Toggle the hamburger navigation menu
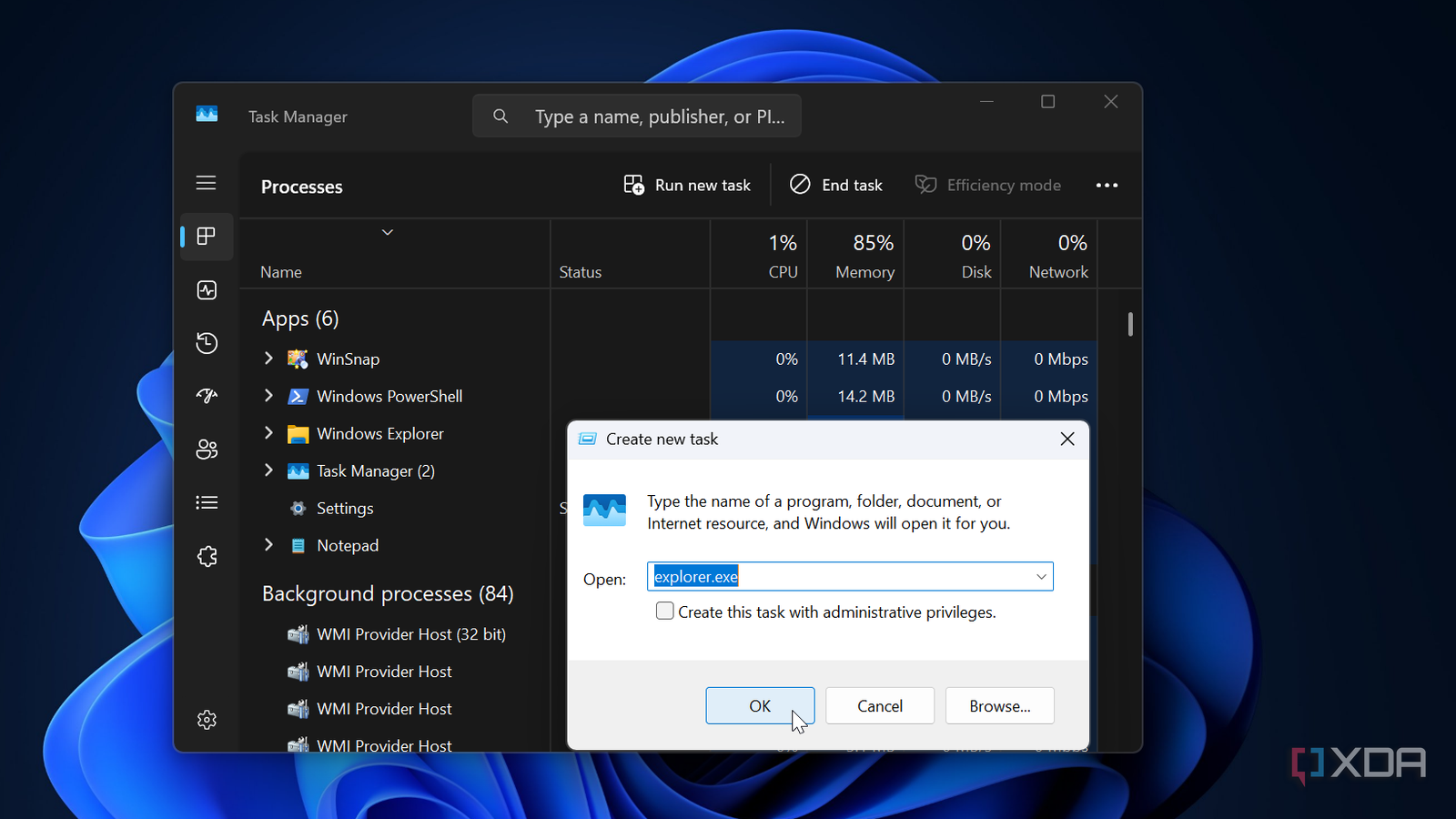1456x819 pixels. [207, 183]
